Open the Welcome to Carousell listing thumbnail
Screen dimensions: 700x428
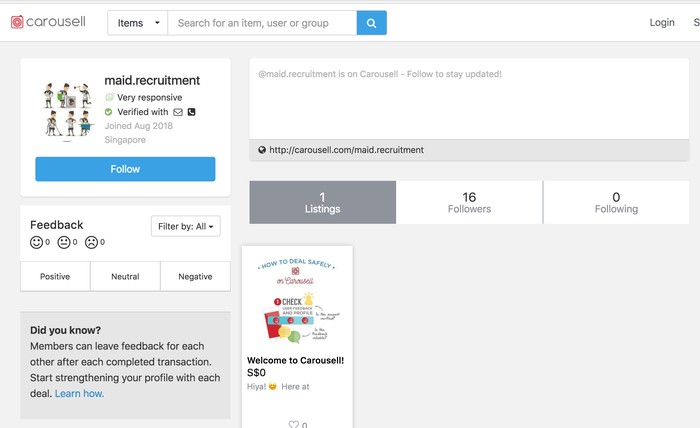click(x=297, y=300)
